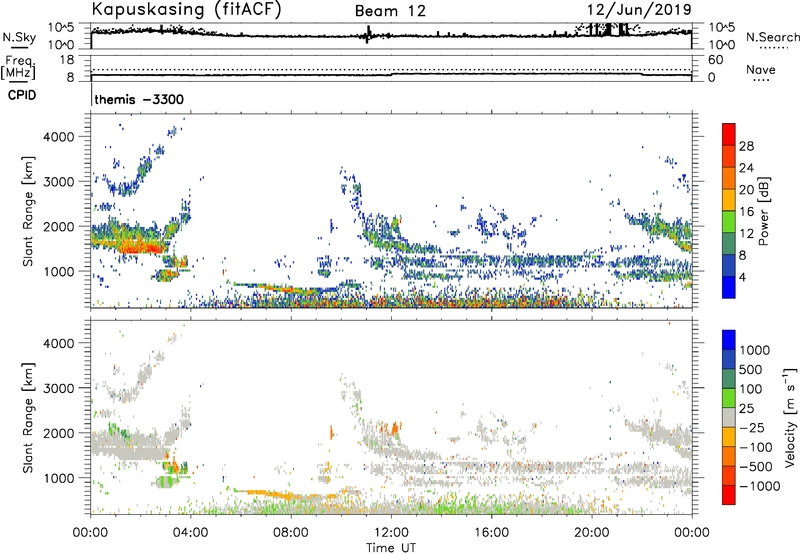Click the '12:00' time axis tick label
Screen dimensions: 800x554
(391, 533)
